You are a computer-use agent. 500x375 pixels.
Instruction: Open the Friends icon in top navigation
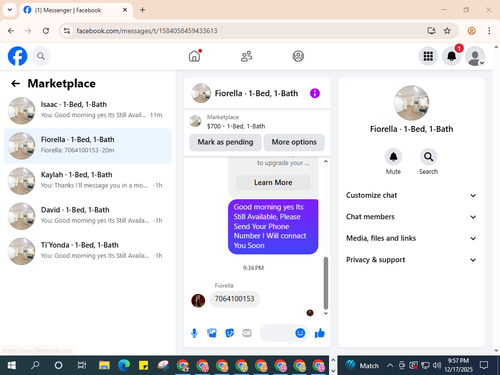pos(246,56)
